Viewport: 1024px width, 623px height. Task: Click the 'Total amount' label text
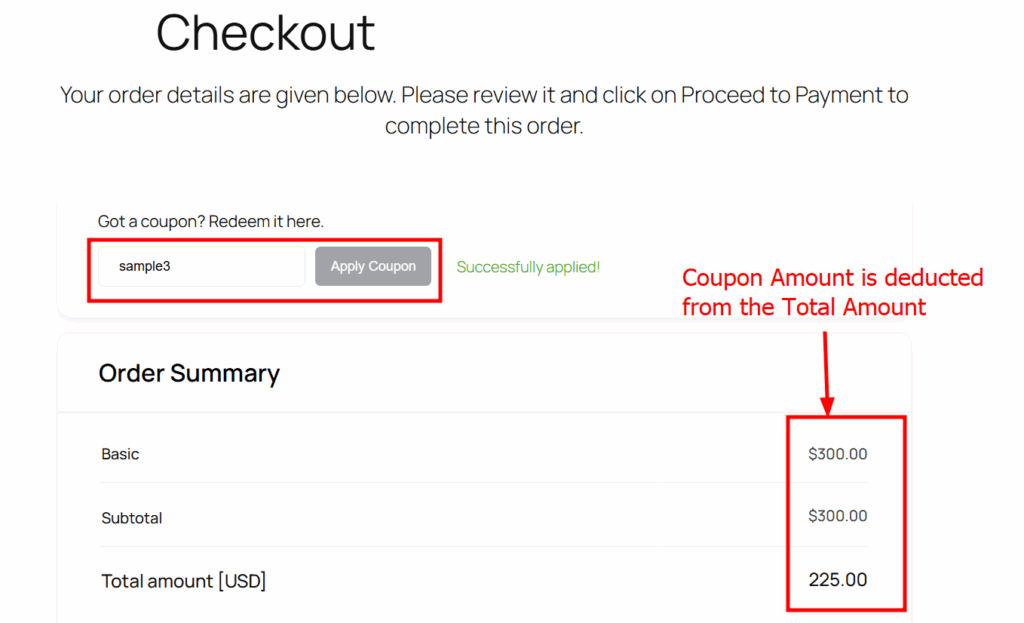coord(157,581)
